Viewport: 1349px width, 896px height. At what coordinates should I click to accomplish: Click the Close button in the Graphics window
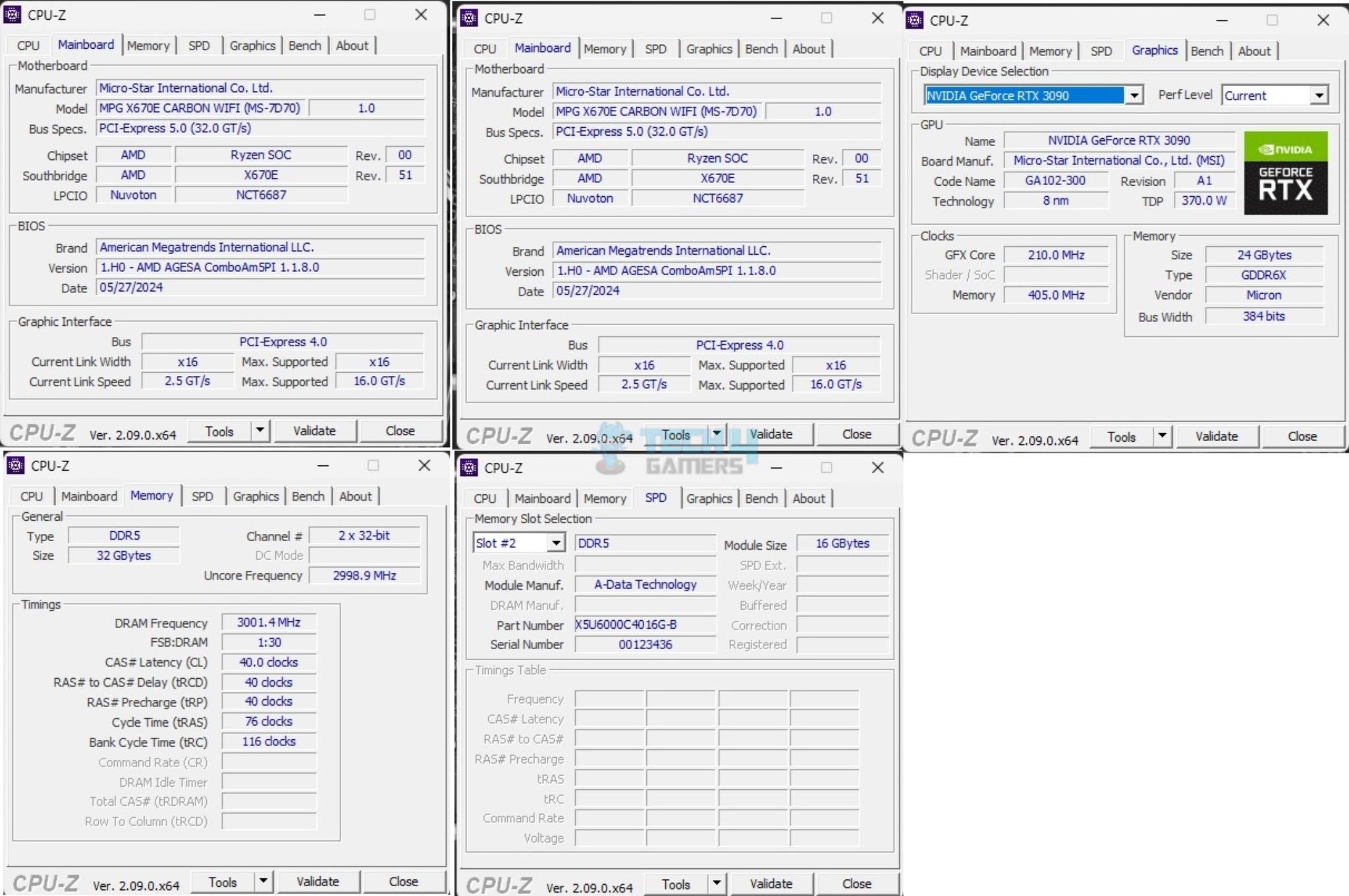[1302, 436]
